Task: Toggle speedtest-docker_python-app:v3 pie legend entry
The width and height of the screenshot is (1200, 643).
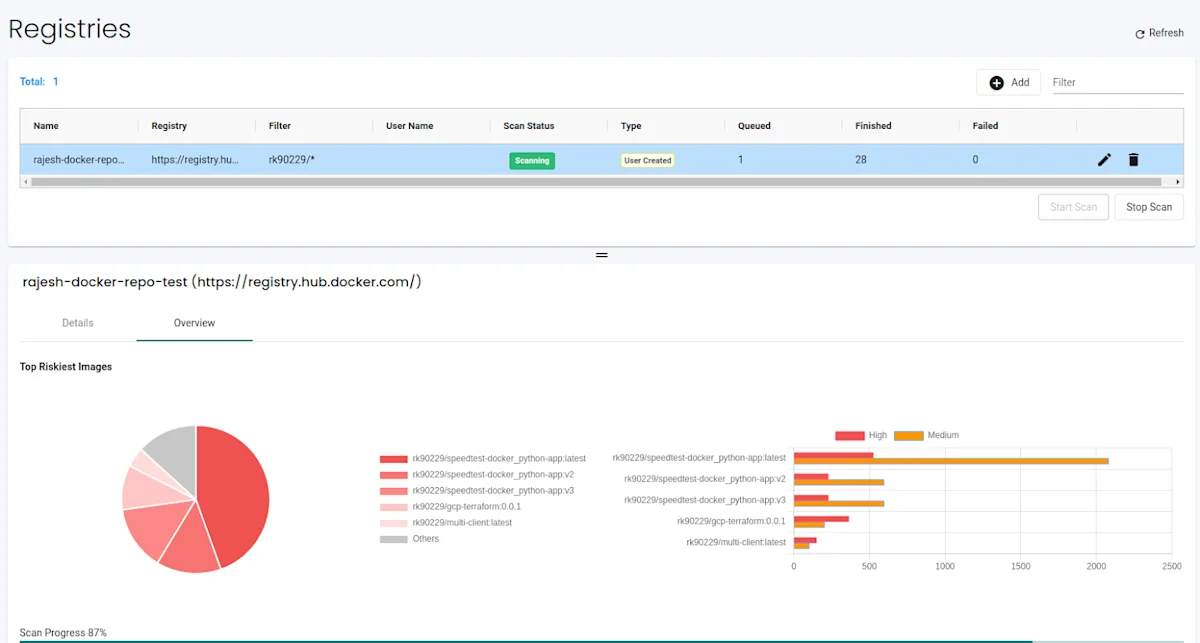Action: click(x=477, y=490)
